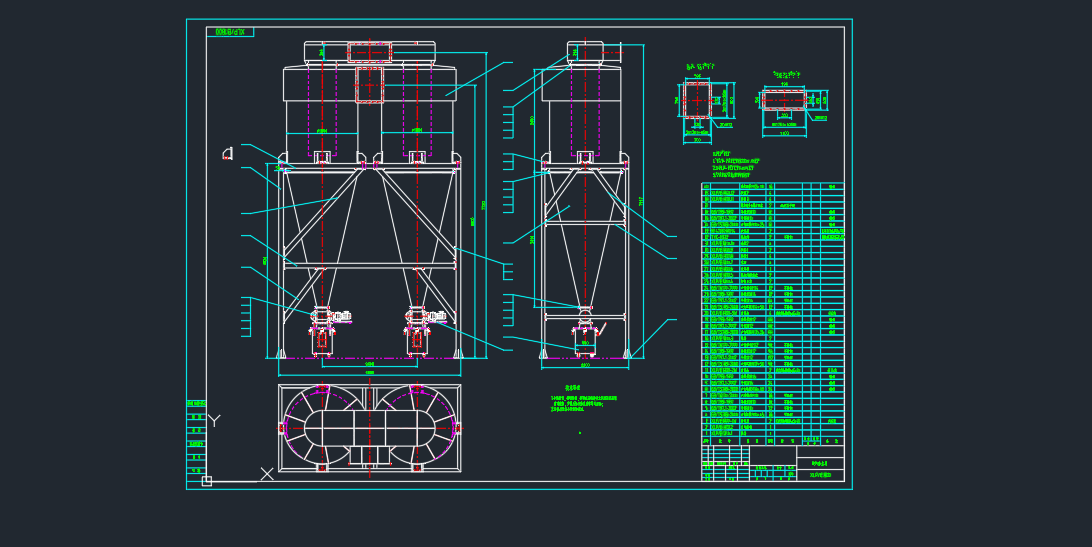This screenshot has width=1092, height=547.
Task: Select the left rotary valve motor in front view
Action: (341, 317)
